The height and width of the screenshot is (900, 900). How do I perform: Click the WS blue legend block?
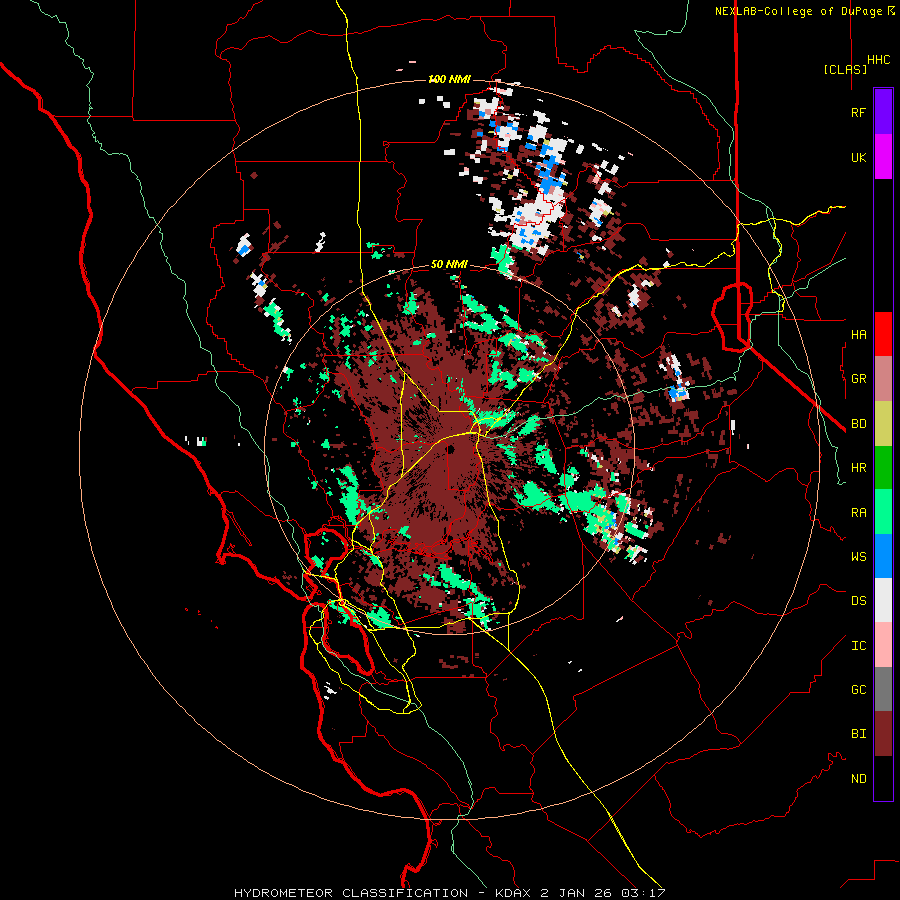coord(883,556)
